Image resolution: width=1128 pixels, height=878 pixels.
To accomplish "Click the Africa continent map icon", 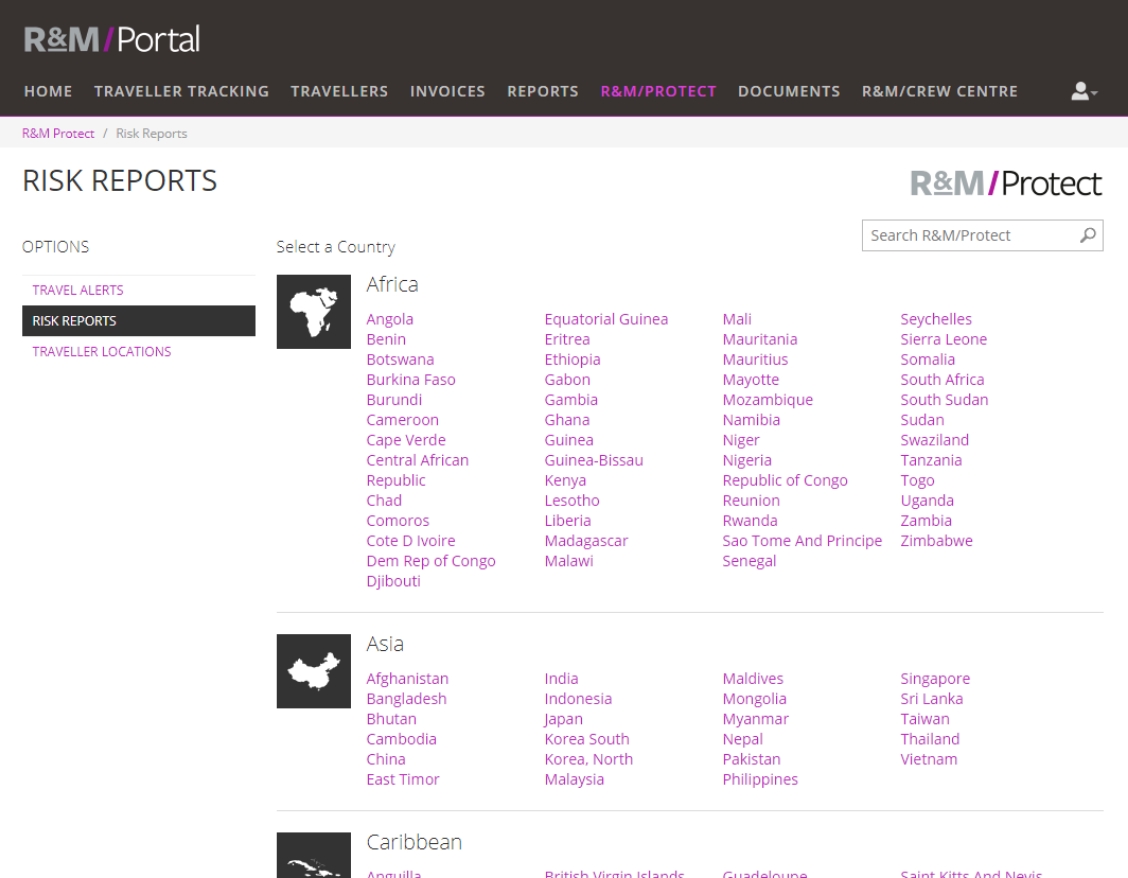I will tap(313, 311).
